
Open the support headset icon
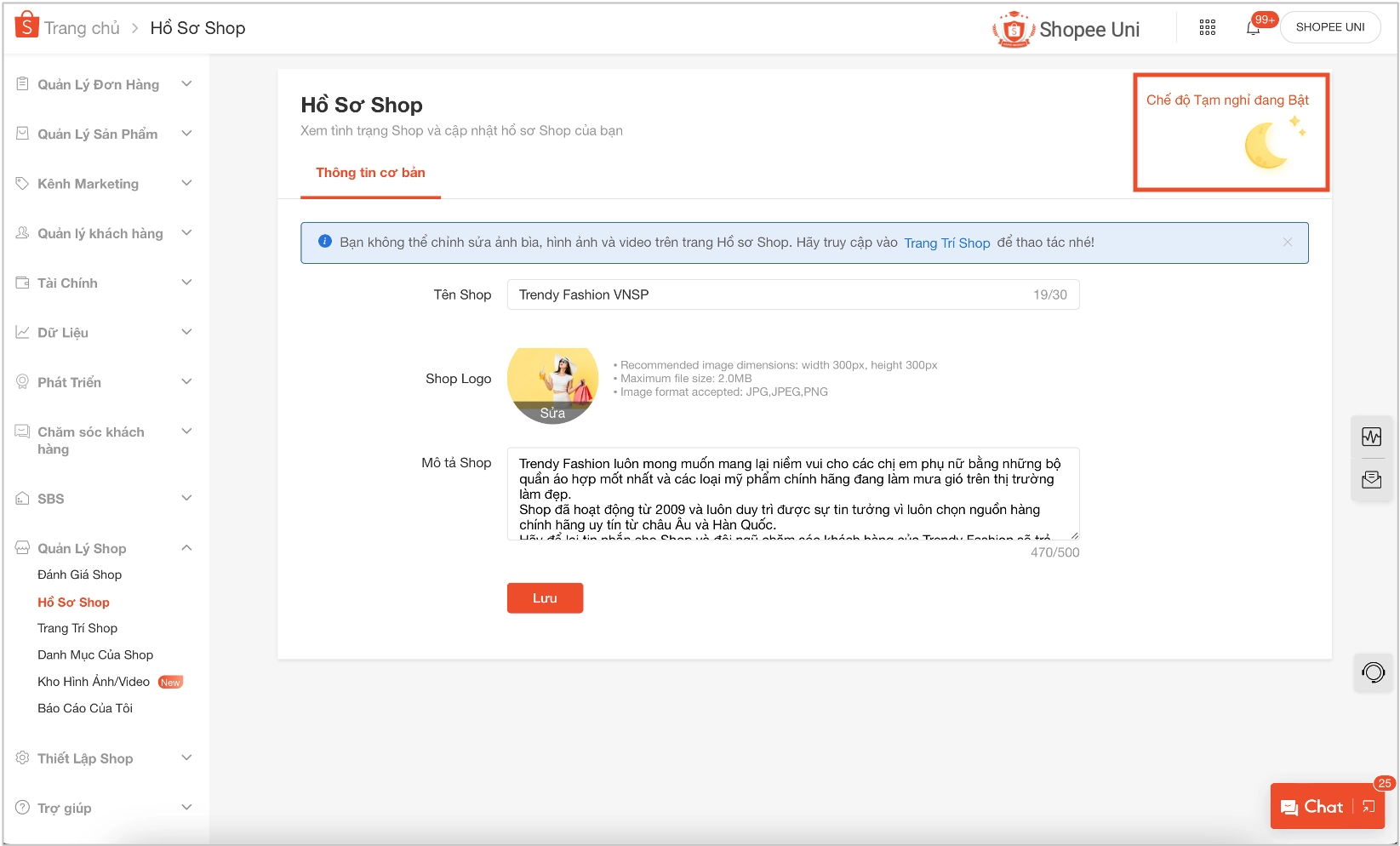1373,672
